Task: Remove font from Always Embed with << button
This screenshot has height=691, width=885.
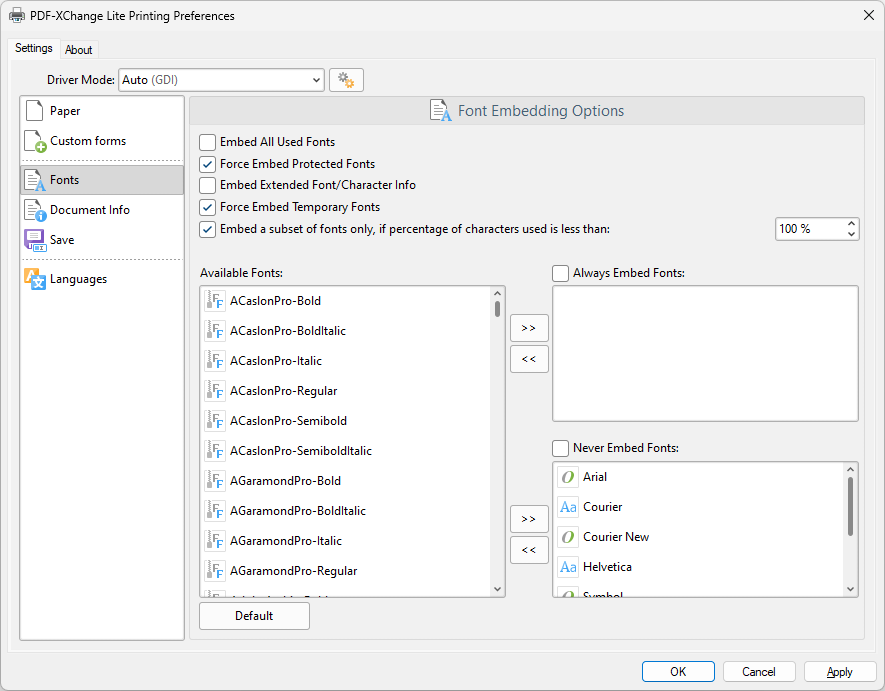Action: [529, 359]
